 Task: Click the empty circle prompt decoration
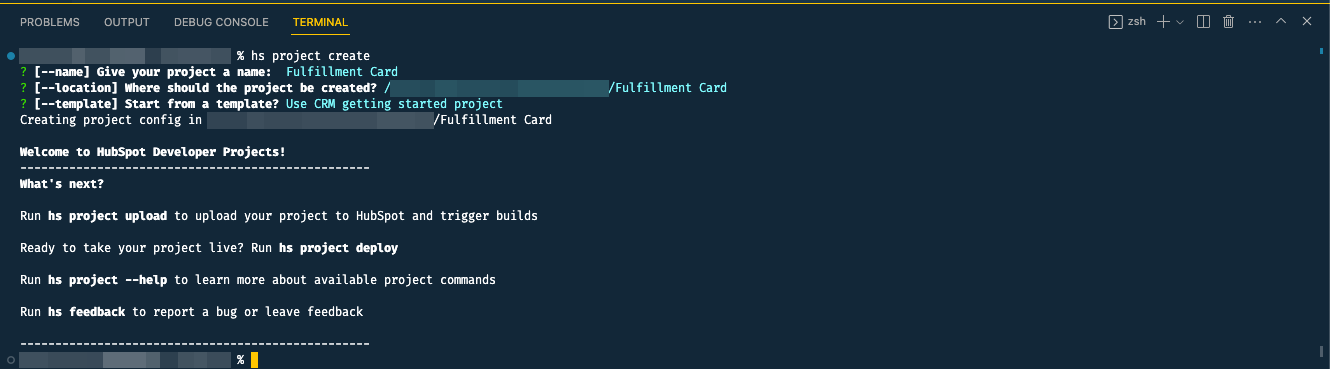click(10, 359)
